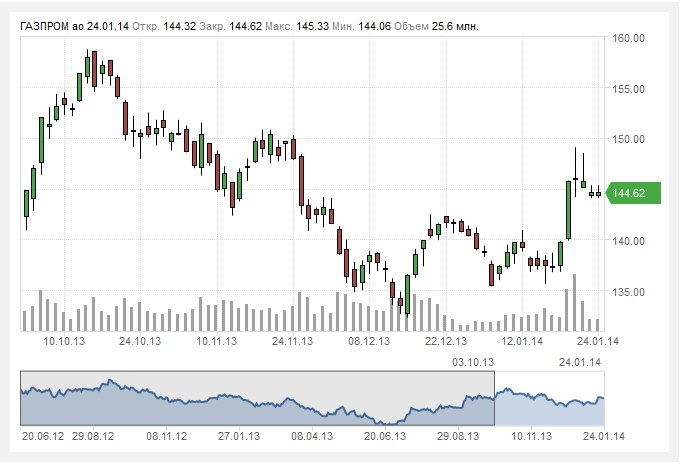Select the 150.00 price axis label
Viewport: 682px width, 465px height.
coord(629,139)
